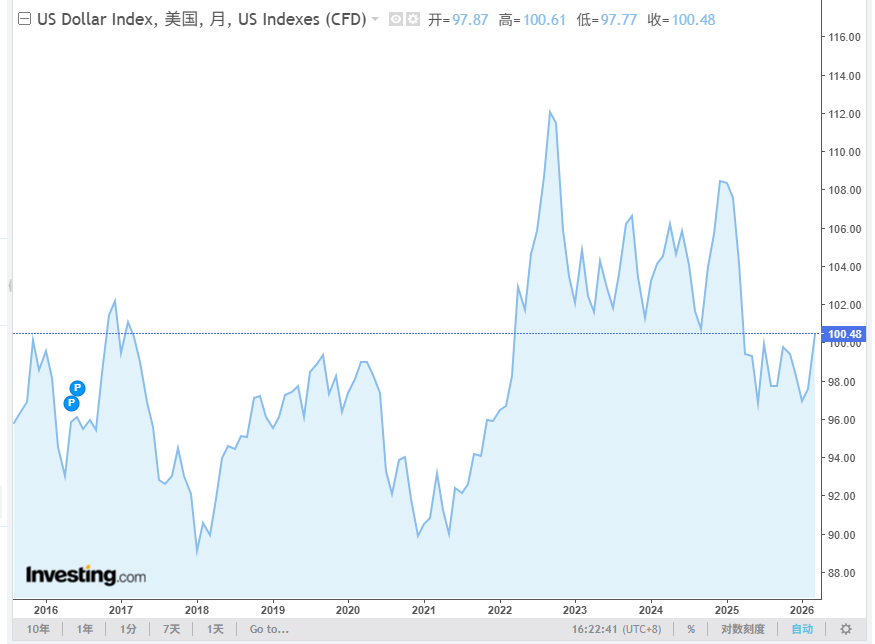Switch to 7天 time range
875x644 pixels.
[x=172, y=629]
